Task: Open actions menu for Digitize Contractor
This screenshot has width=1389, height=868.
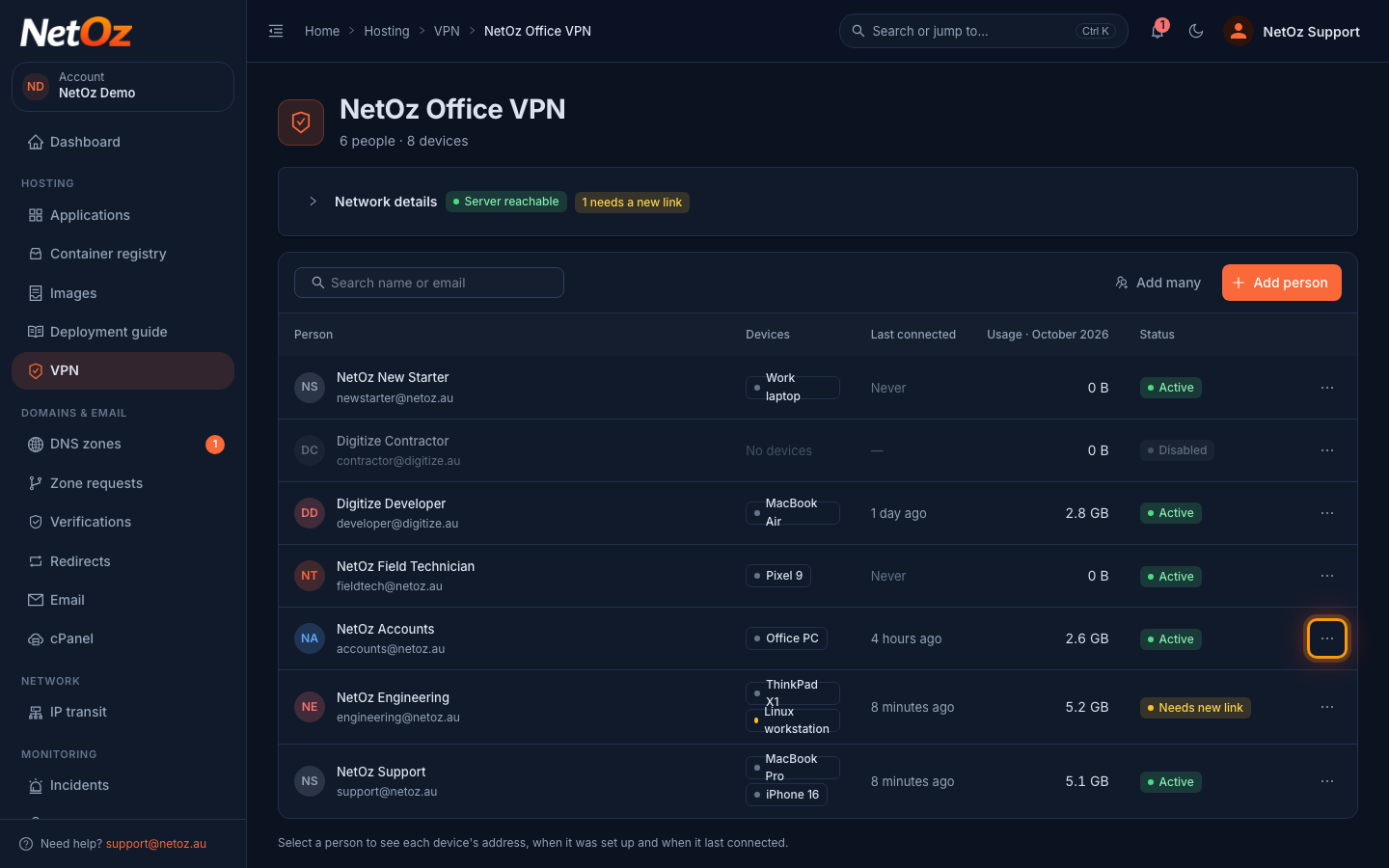Action: (x=1327, y=450)
